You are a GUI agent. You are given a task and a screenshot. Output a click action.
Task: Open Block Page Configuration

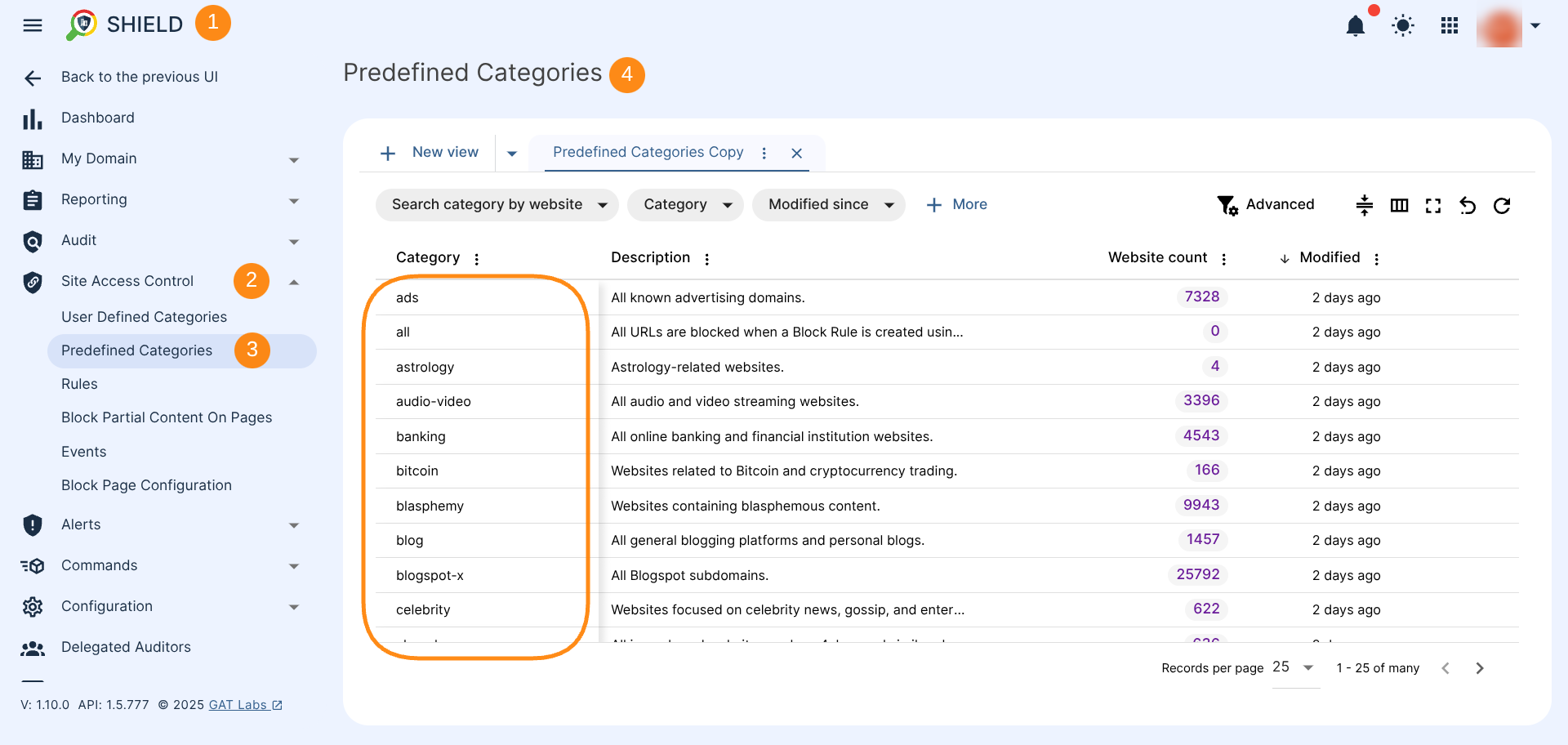[x=147, y=485]
